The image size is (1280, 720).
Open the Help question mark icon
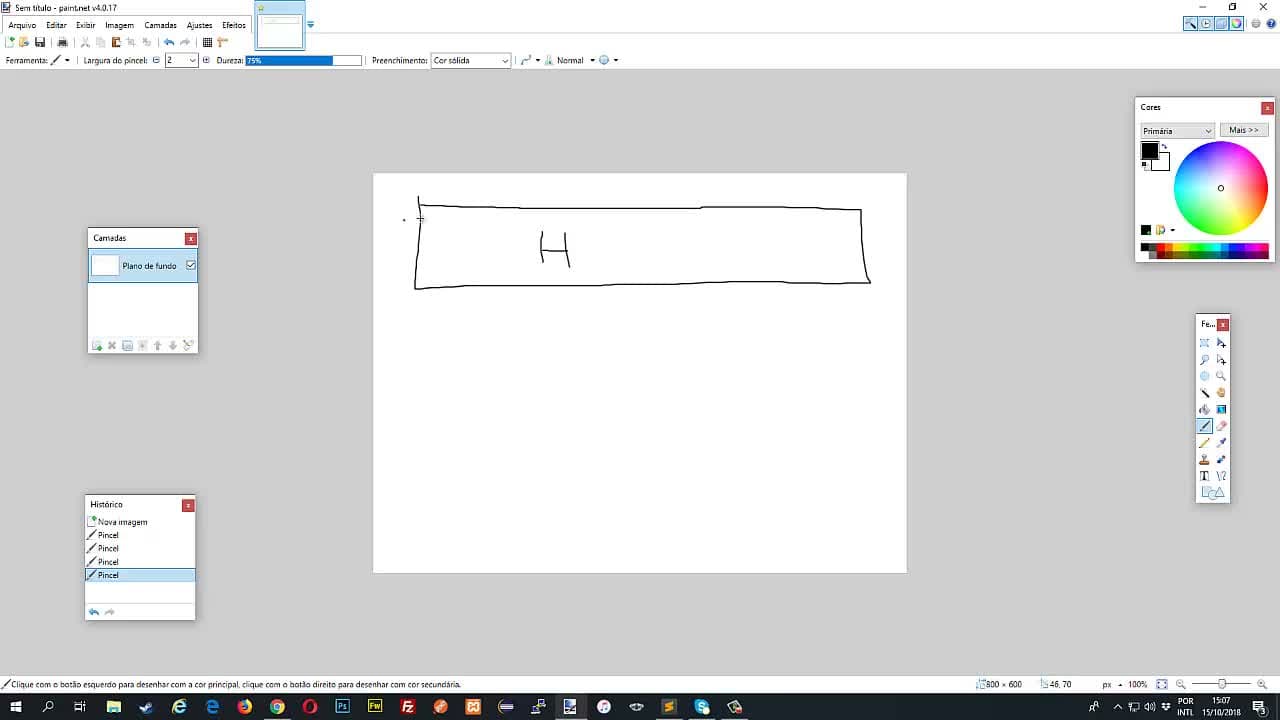(x=1271, y=24)
